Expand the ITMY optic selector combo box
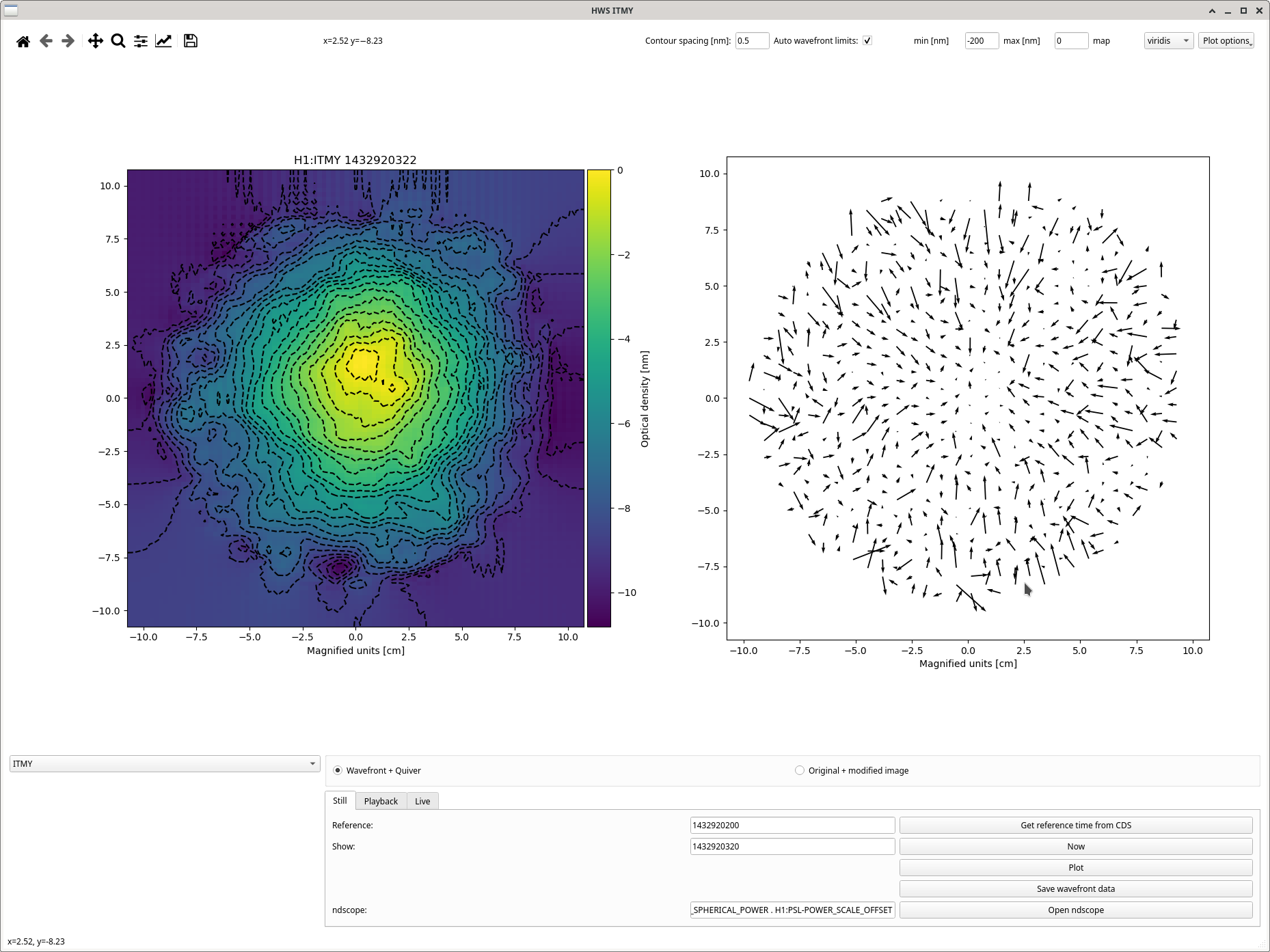This screenshot has height=952, width=1270. point(165,763)
